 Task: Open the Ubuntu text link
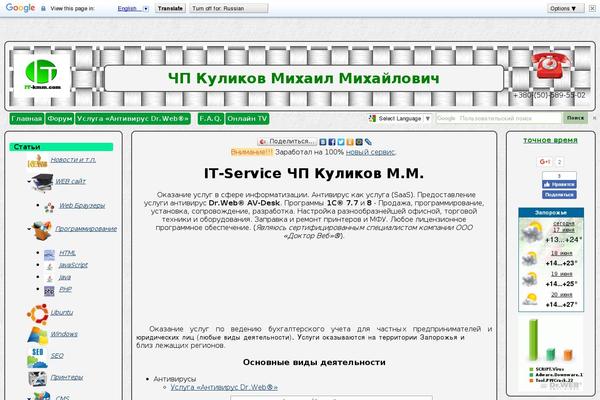pyautogui.click(x=62, y=313)
